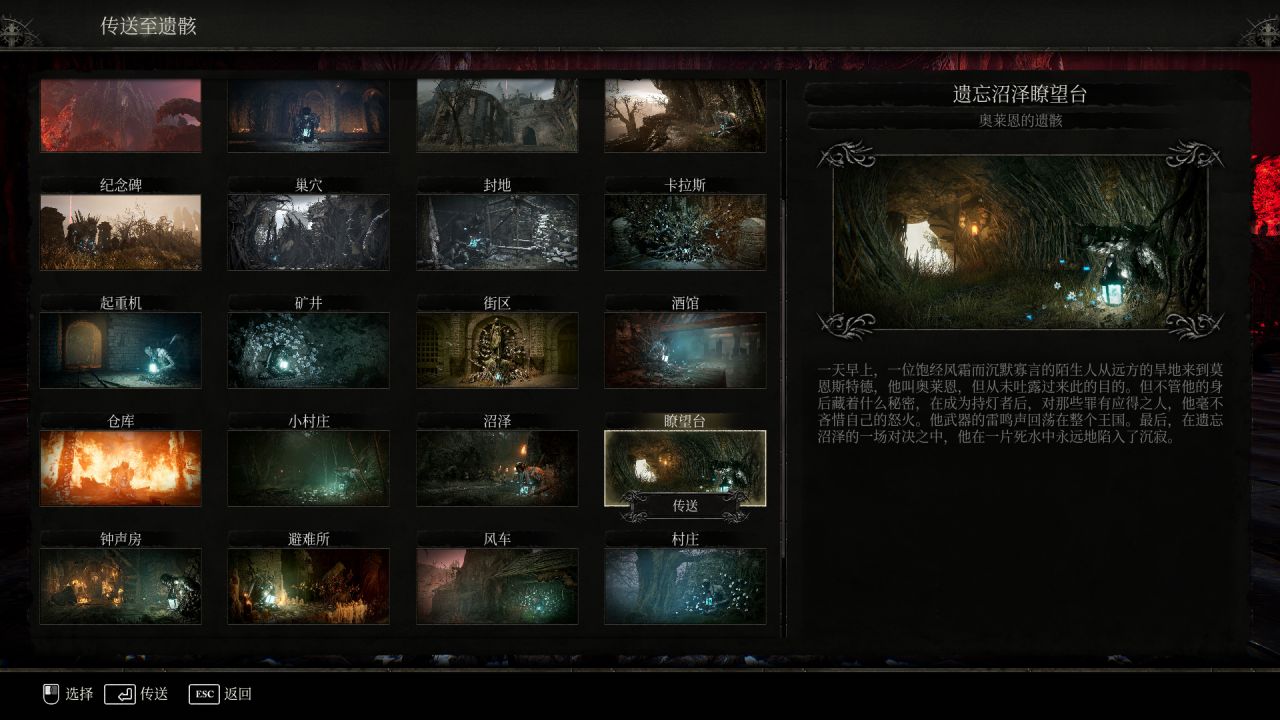Select the red crimson landscape thumbnail in top row
The image size is (1280, 720).
[121, 115]
